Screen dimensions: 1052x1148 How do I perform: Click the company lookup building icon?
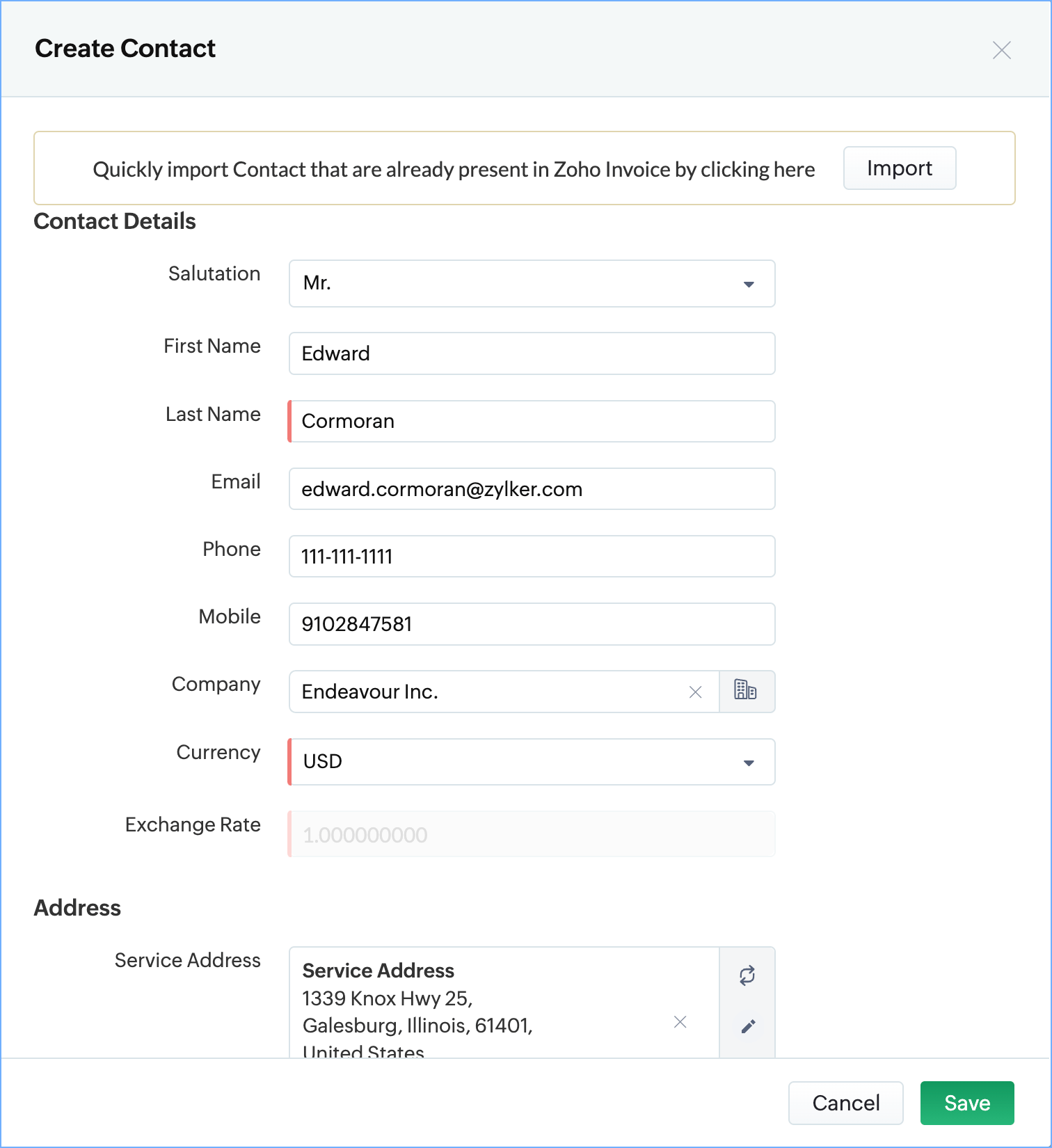[x=746, y=691]
